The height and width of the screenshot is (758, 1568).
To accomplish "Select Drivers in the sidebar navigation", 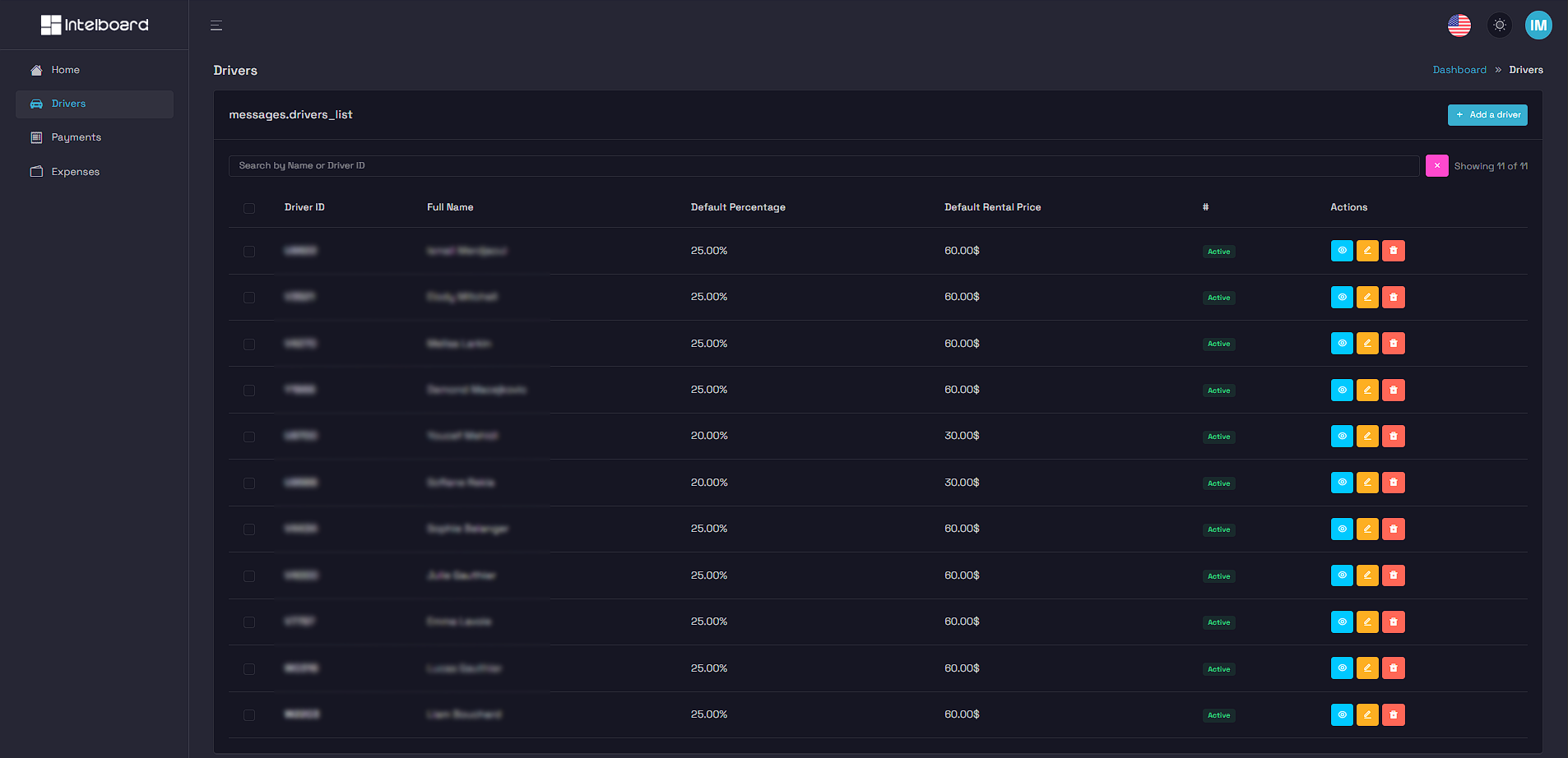I will (69, 104).
